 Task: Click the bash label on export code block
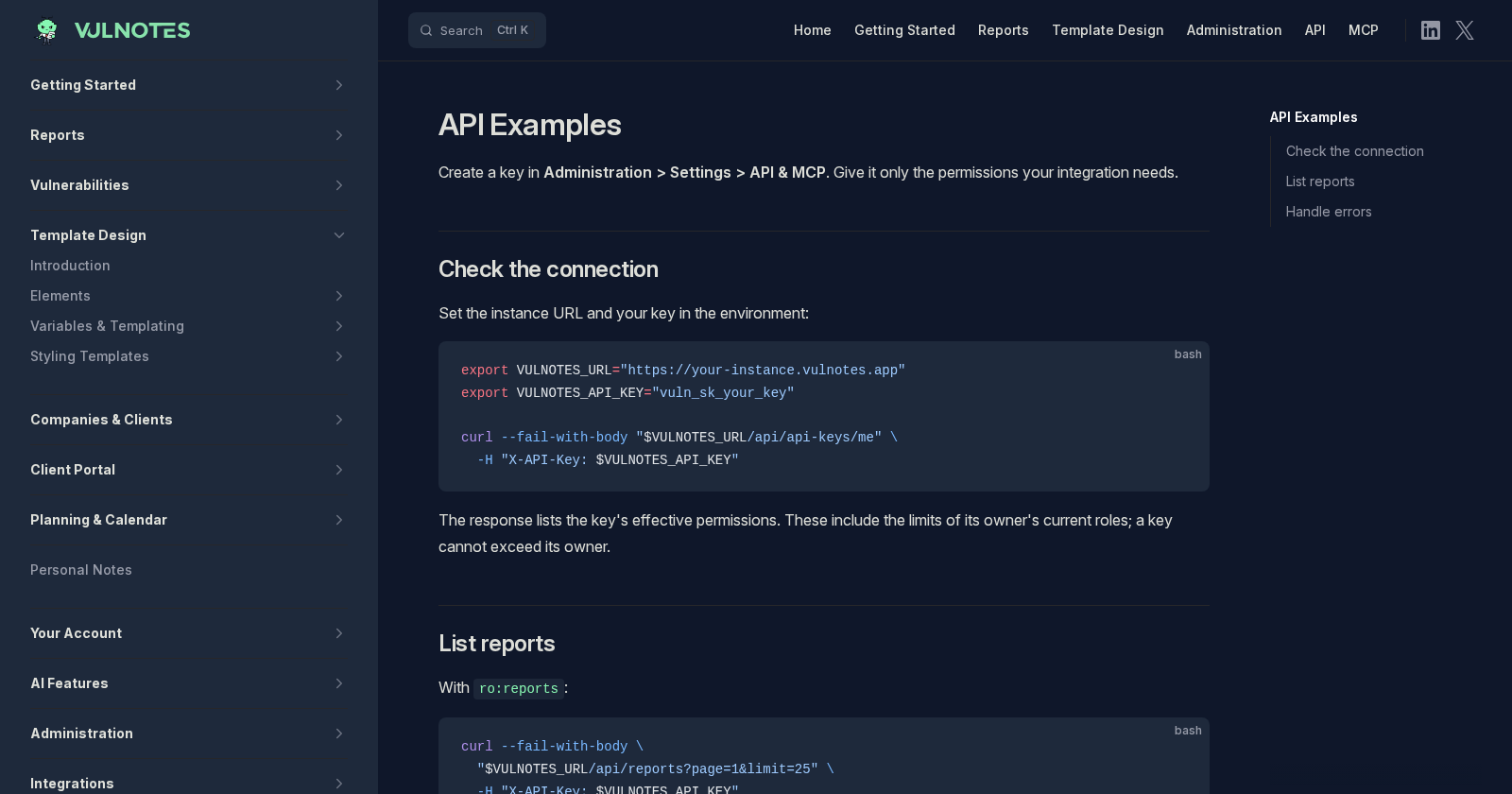1188,354
